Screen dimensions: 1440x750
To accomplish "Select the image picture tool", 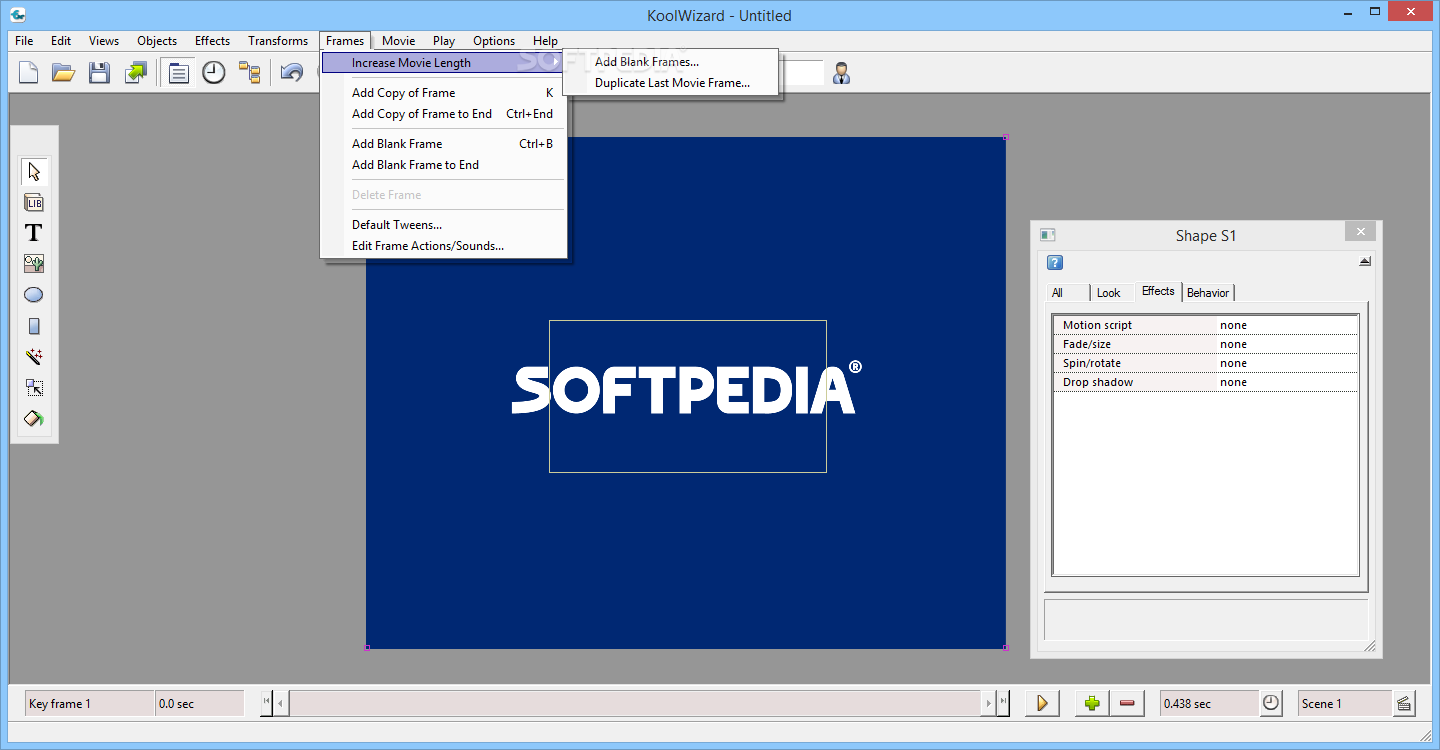I will click(34, 264).
